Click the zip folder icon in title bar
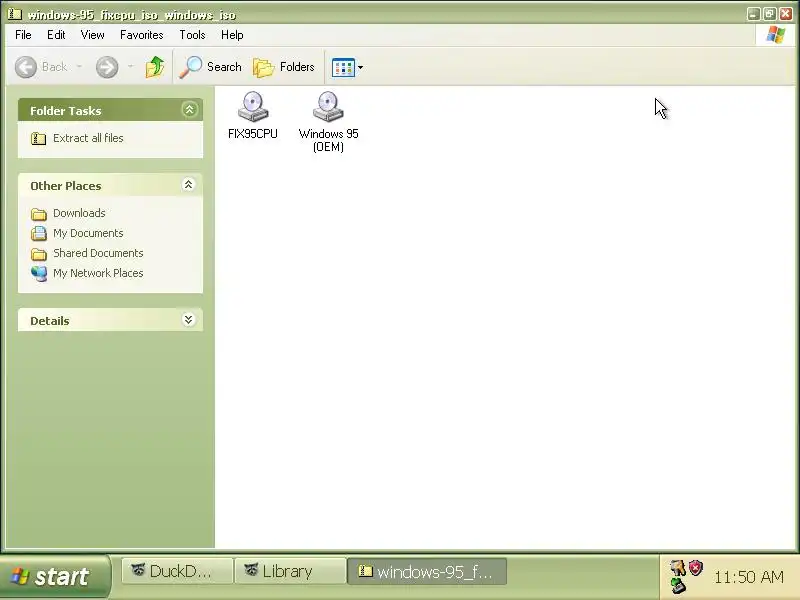 pos(15,14)
